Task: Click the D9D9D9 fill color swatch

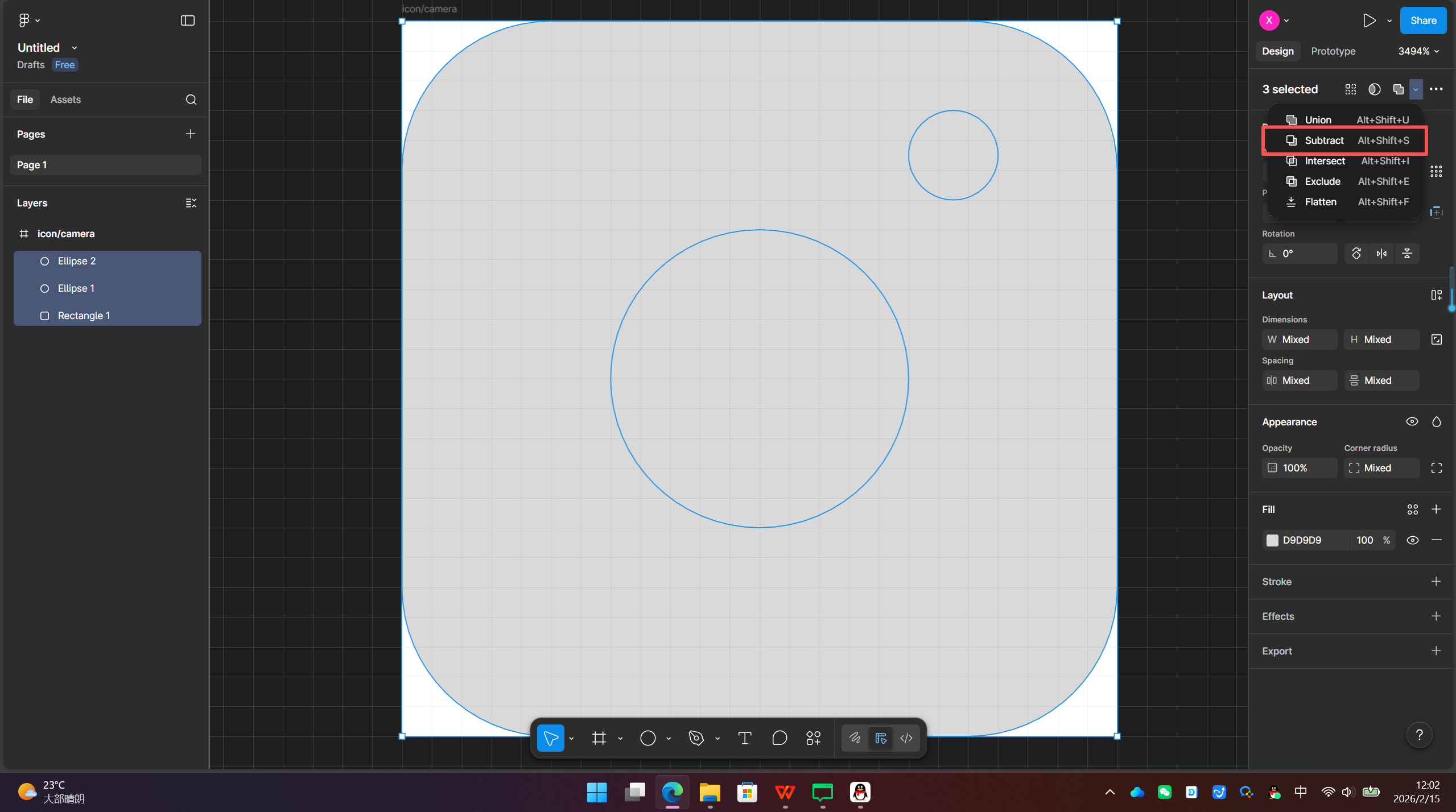Action: (x=1272, y=540)
